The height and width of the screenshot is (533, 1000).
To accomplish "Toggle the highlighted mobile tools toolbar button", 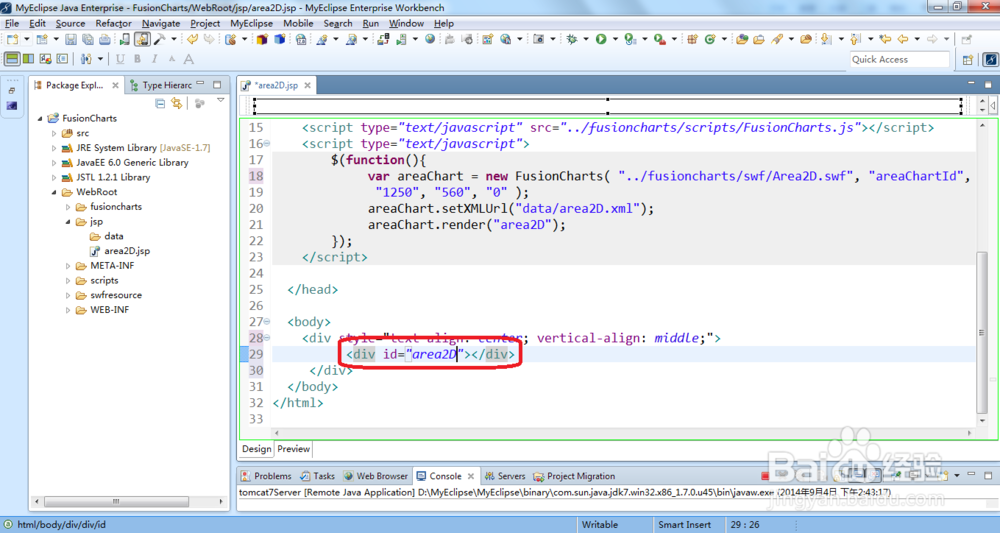I will tap(142, 40).
